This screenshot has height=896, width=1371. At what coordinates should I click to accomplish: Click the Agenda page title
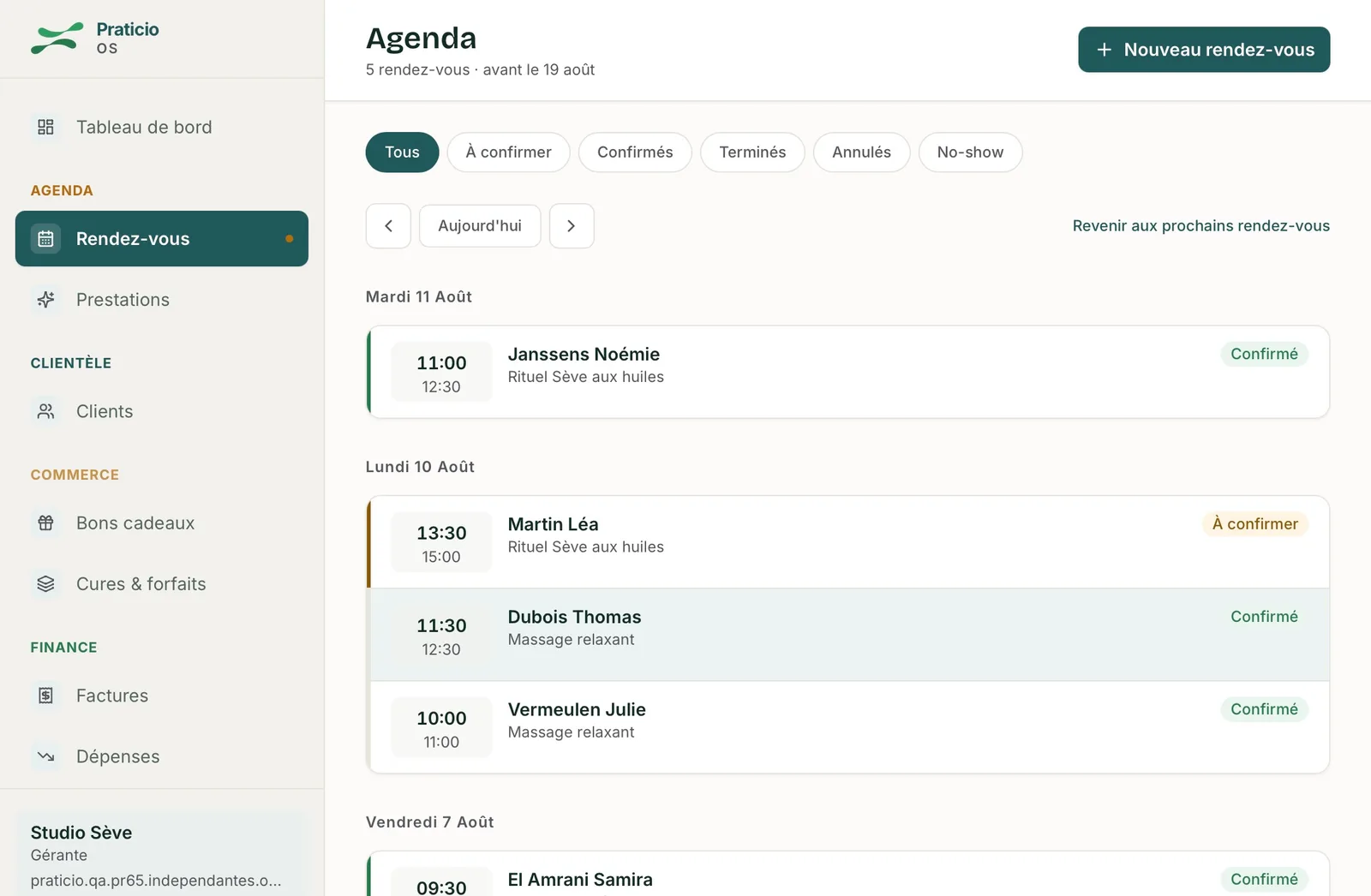421,39
